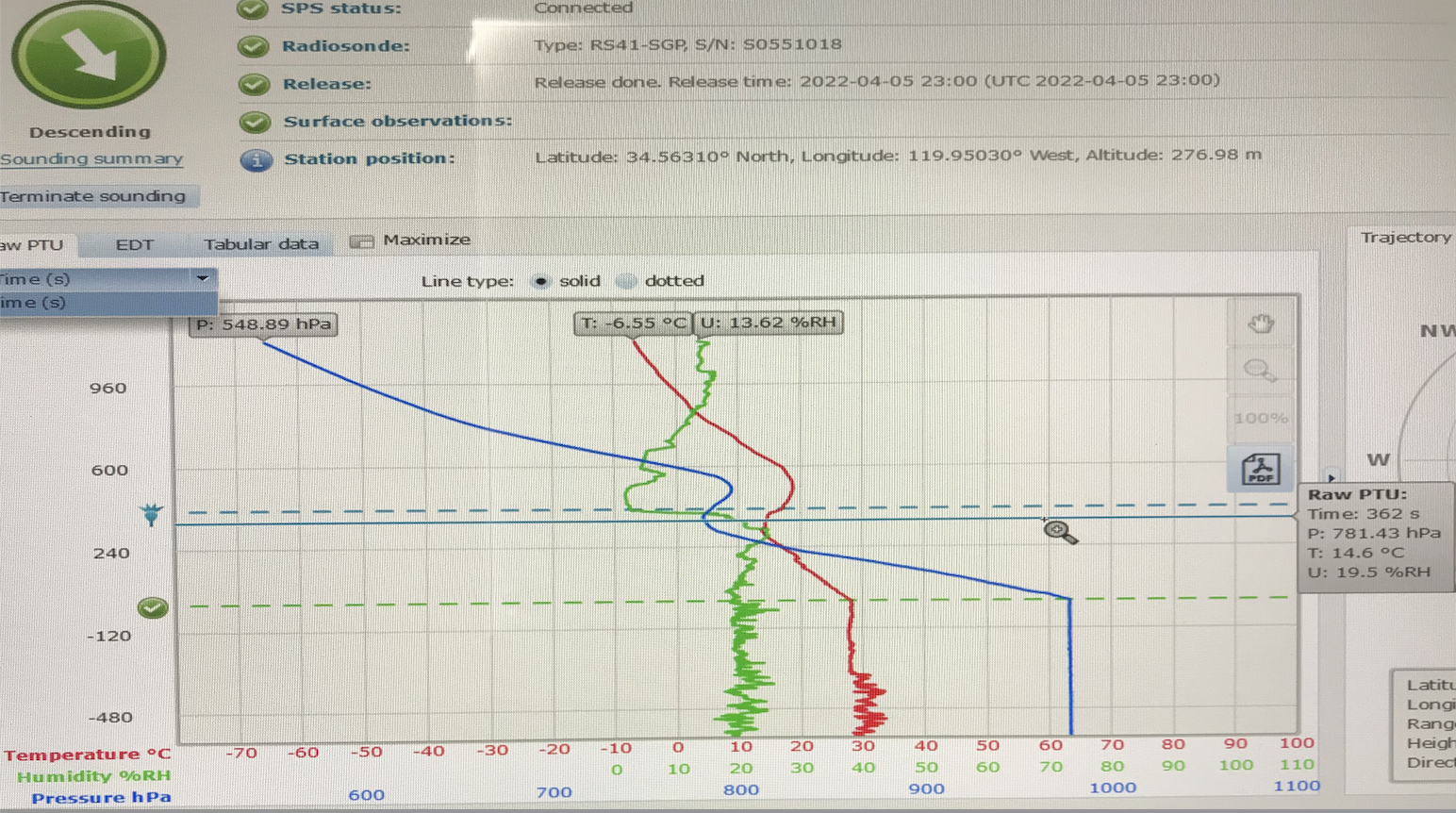Expand the small arrow beside PDF button
1456x813 pixels.
[x=1331, y=477]
